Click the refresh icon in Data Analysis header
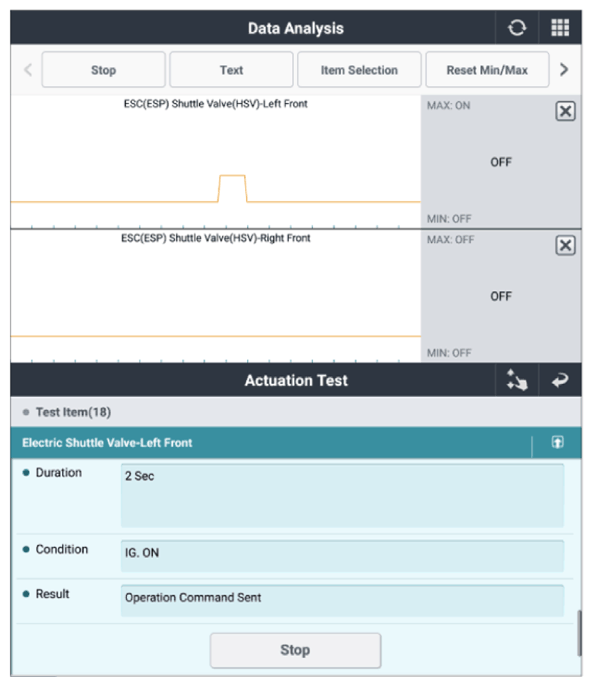This screenshot has height=686, width=593. point(517,28)
